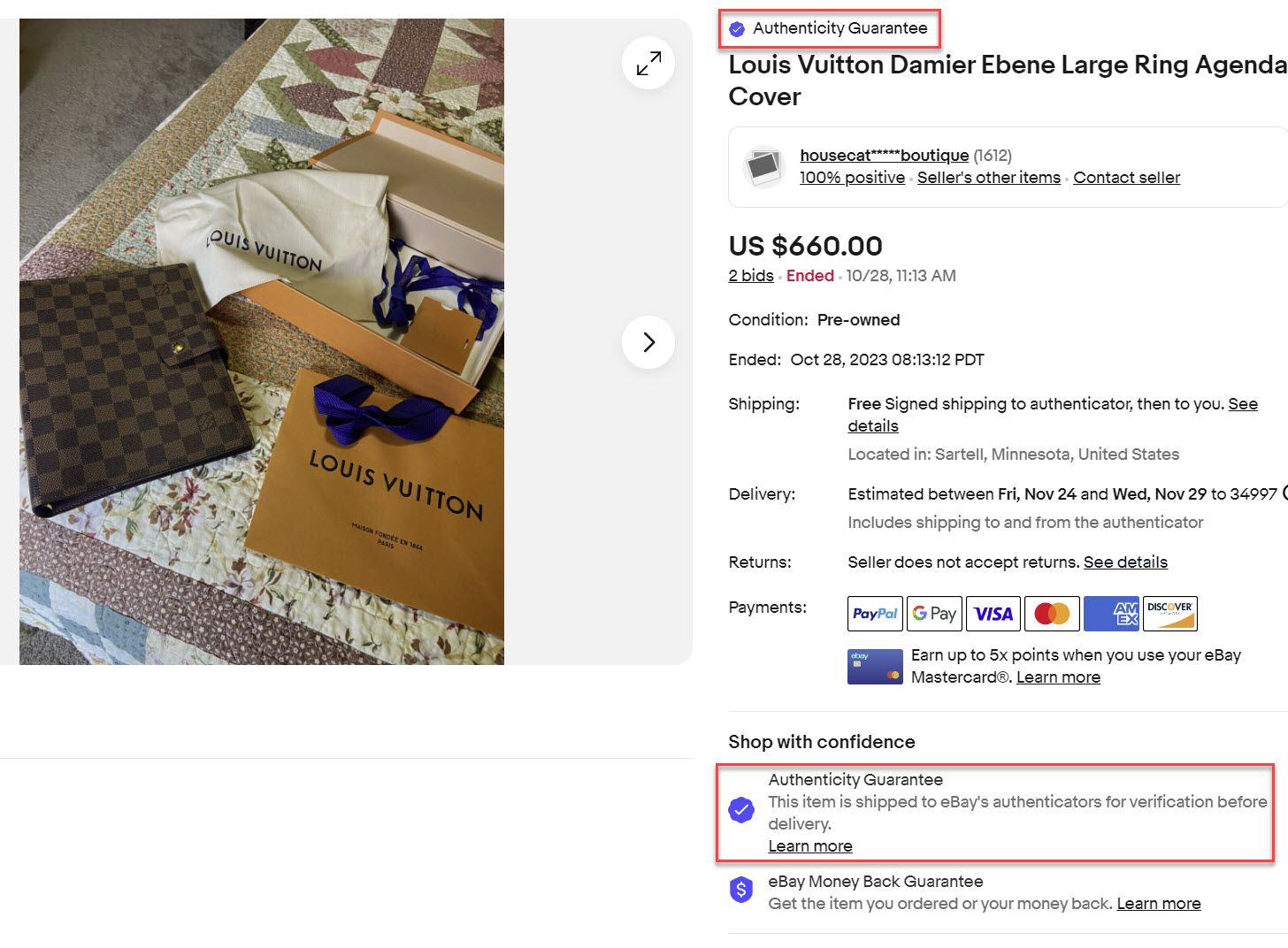Viewport: 1288px width, 948px height.
Task: View the 2 bids history
Action: click(751, 276)
